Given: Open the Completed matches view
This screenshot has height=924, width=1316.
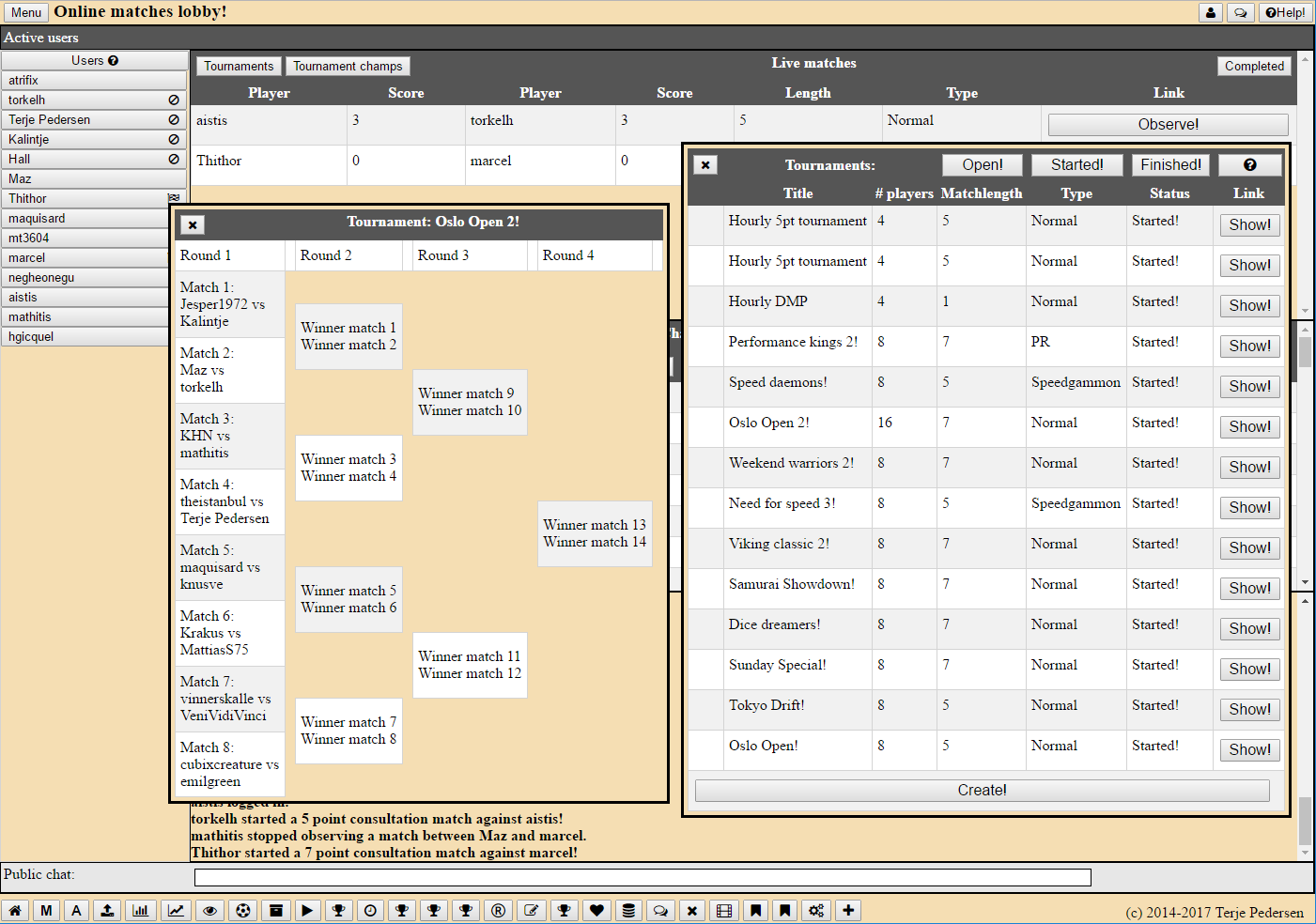Looking at the screenshot, I should [x=1253, y=66].
